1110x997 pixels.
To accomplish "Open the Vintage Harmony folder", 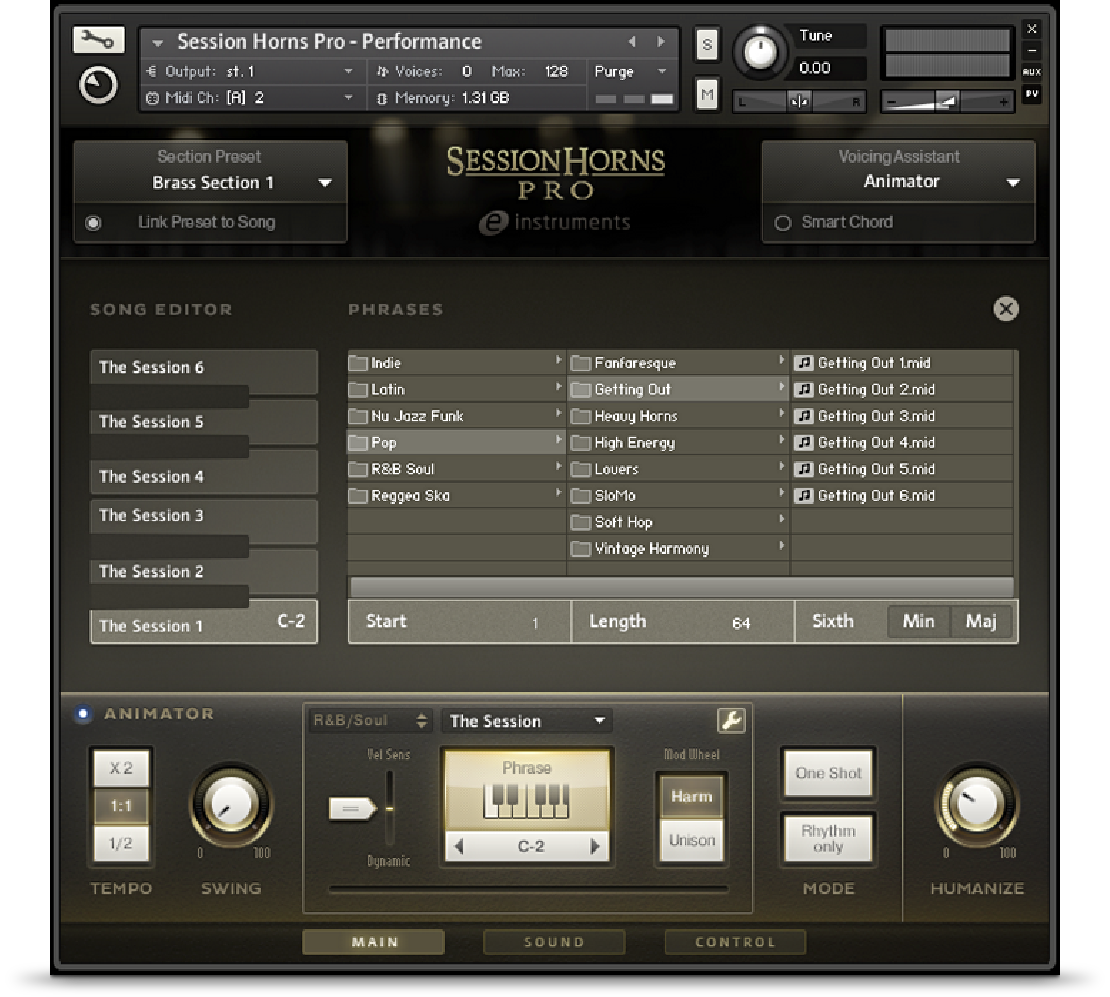I will click(679, 549).
